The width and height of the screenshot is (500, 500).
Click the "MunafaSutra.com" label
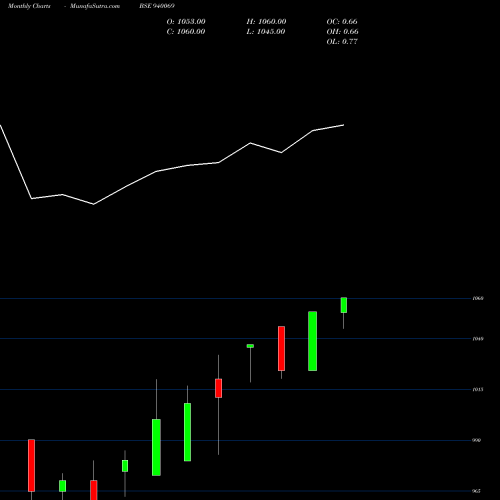click(x=95, y=6)
